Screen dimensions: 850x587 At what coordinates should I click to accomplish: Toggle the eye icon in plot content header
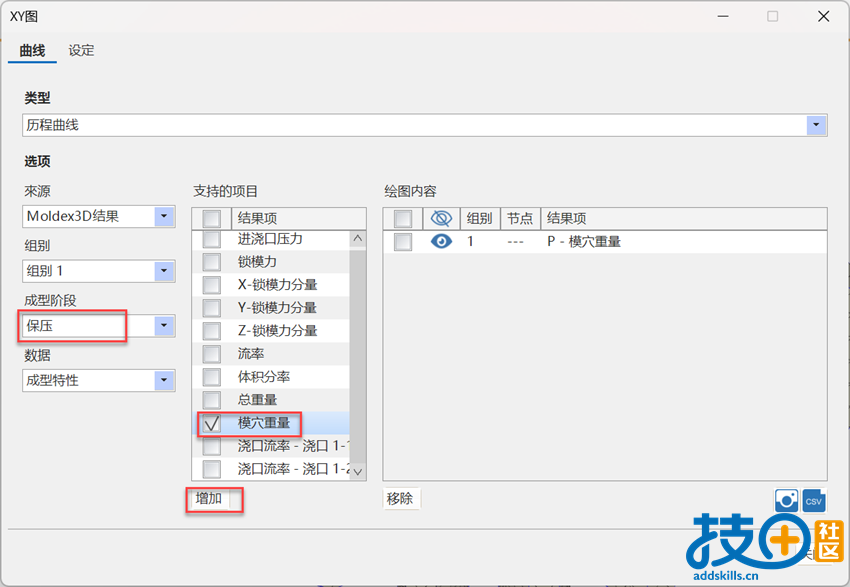pyautogui.click(x=441, y=218)
